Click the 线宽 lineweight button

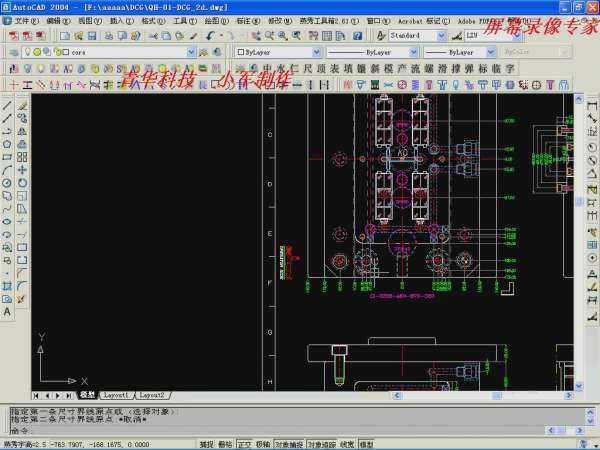347,444
